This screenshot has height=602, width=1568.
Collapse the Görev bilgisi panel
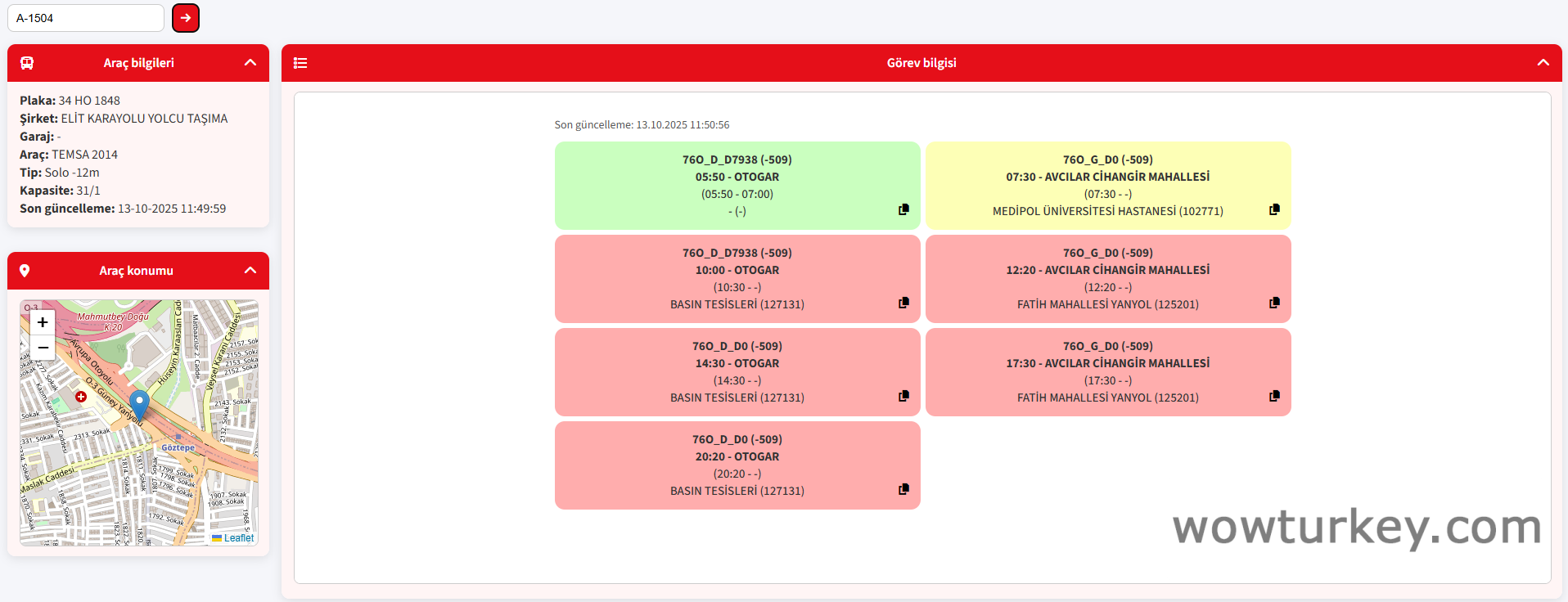(1543, 63)
